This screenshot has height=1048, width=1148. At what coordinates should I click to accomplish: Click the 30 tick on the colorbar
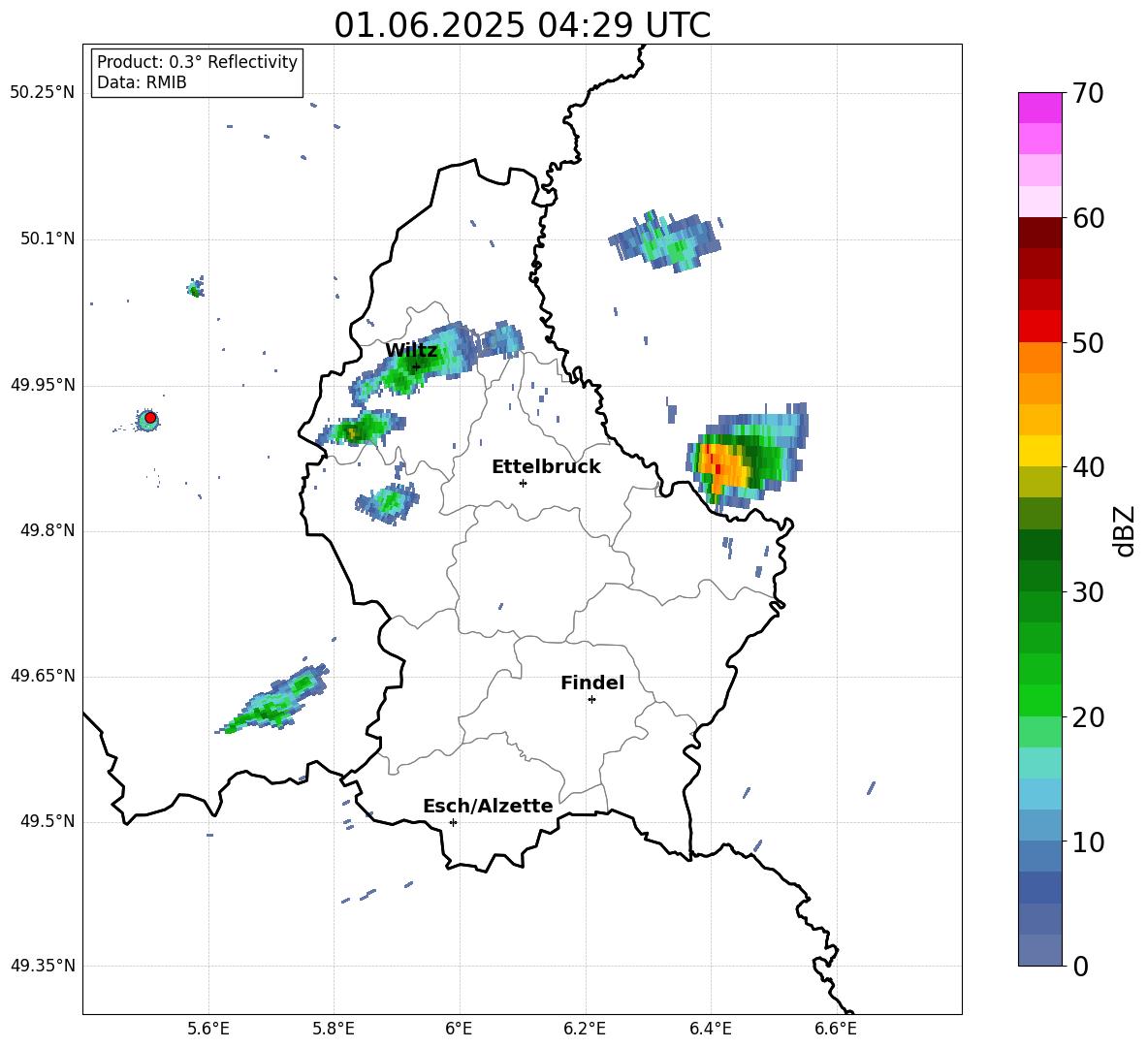[1089, 592]
